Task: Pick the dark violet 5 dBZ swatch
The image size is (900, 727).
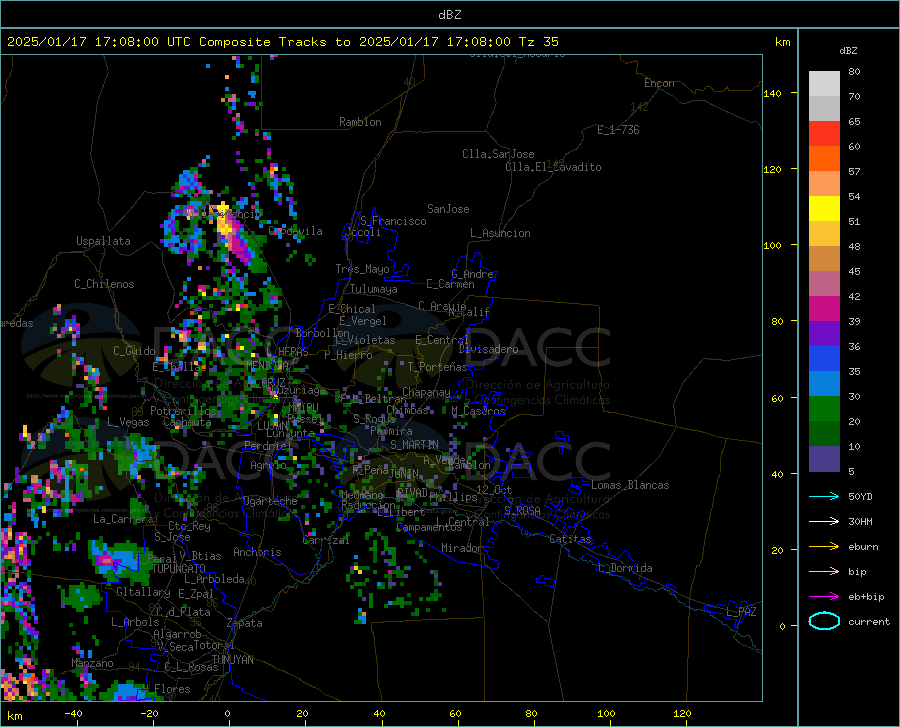Action: (x=824, y=459)
